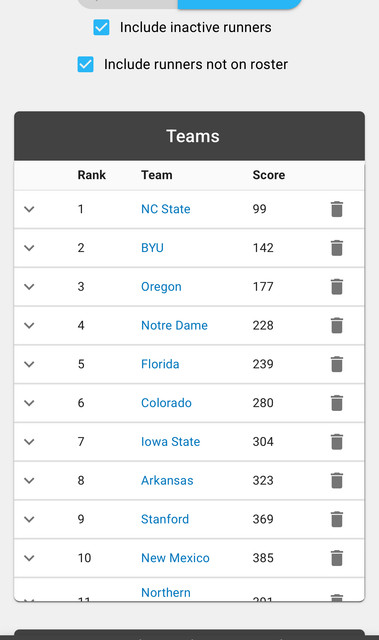This screenshot has height=640, width=379.
Task: Toggle Include runners not on roster checkbox
Action: tap(85, 64)
